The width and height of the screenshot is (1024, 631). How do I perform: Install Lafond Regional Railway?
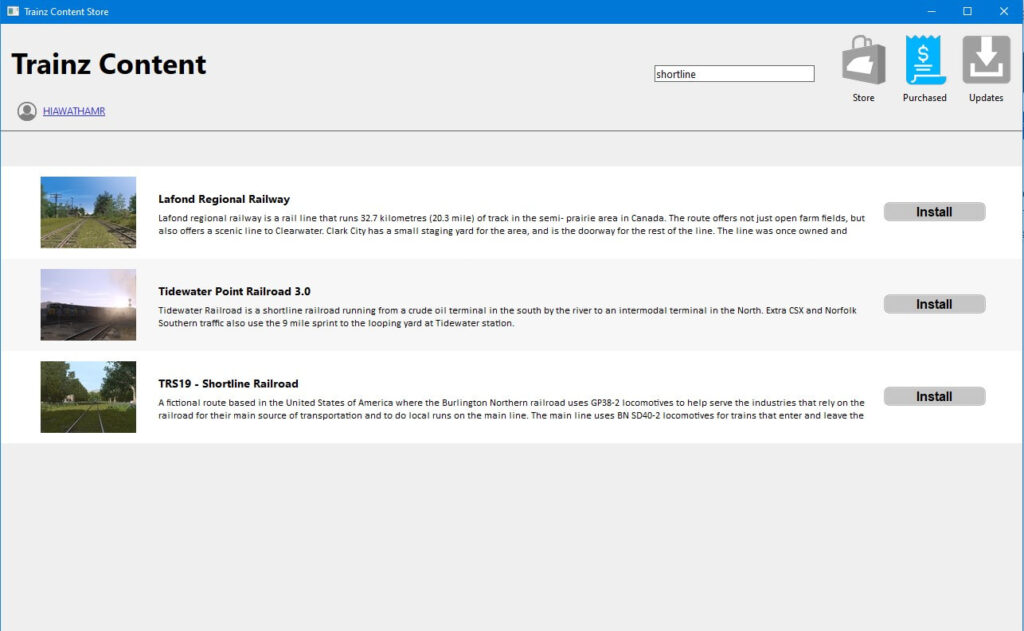(934, 212)
